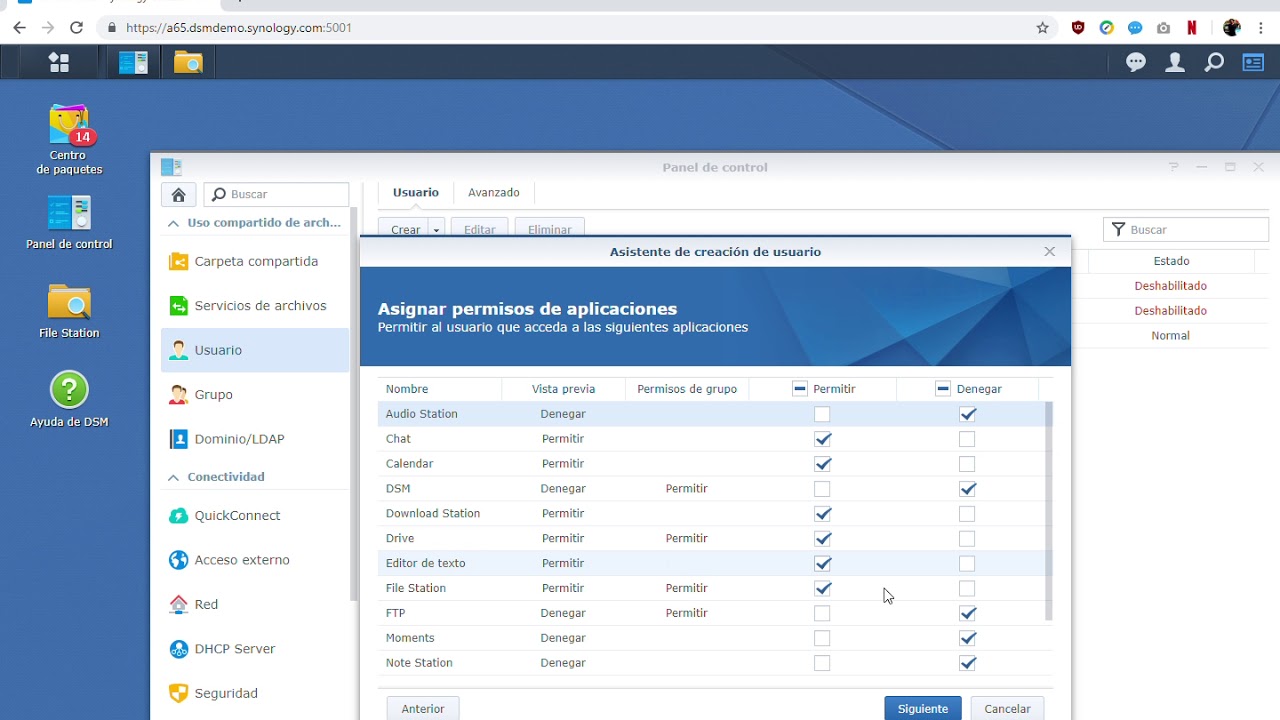Uncheck Permitir for Calendar

tap(822, 464)
